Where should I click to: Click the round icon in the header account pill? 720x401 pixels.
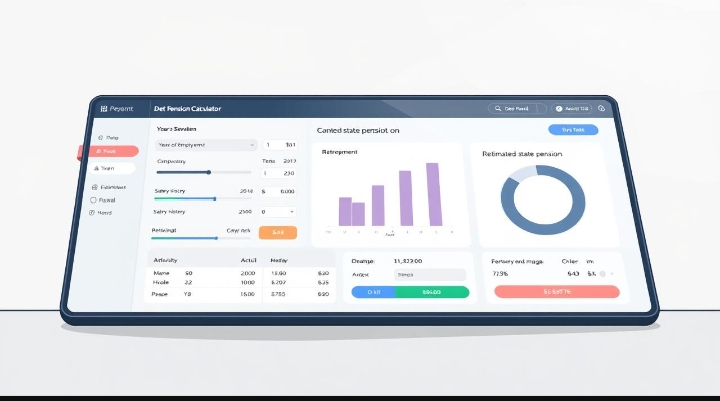click(x=560, y=108)
